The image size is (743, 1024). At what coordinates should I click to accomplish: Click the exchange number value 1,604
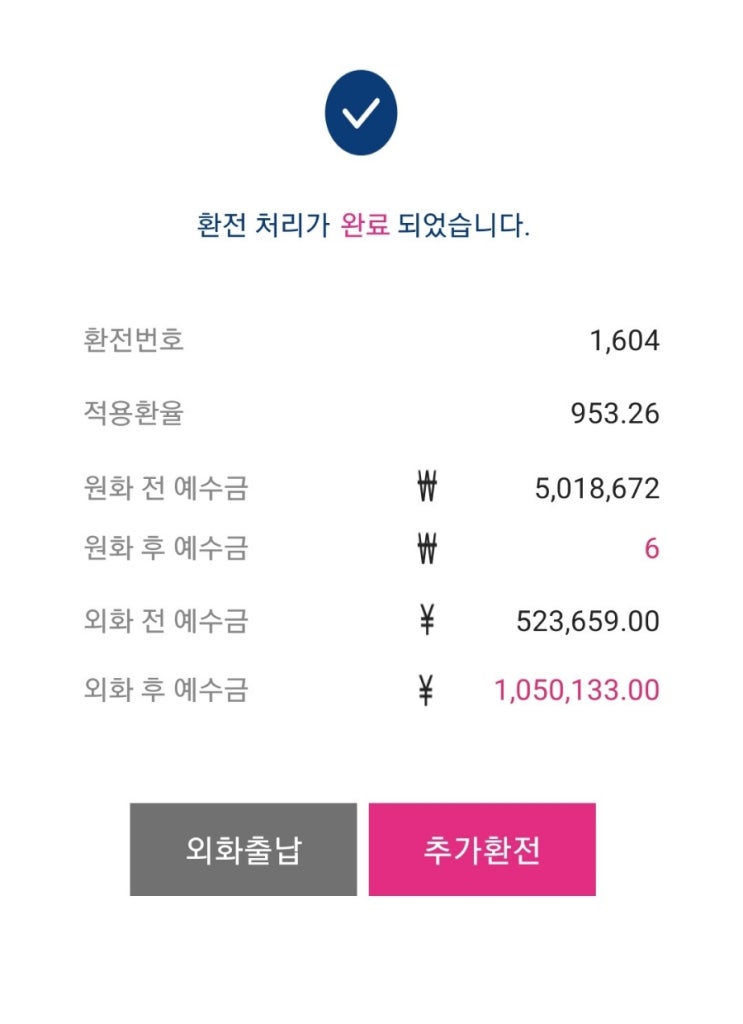pyautogui.click(x=624, y=341)
